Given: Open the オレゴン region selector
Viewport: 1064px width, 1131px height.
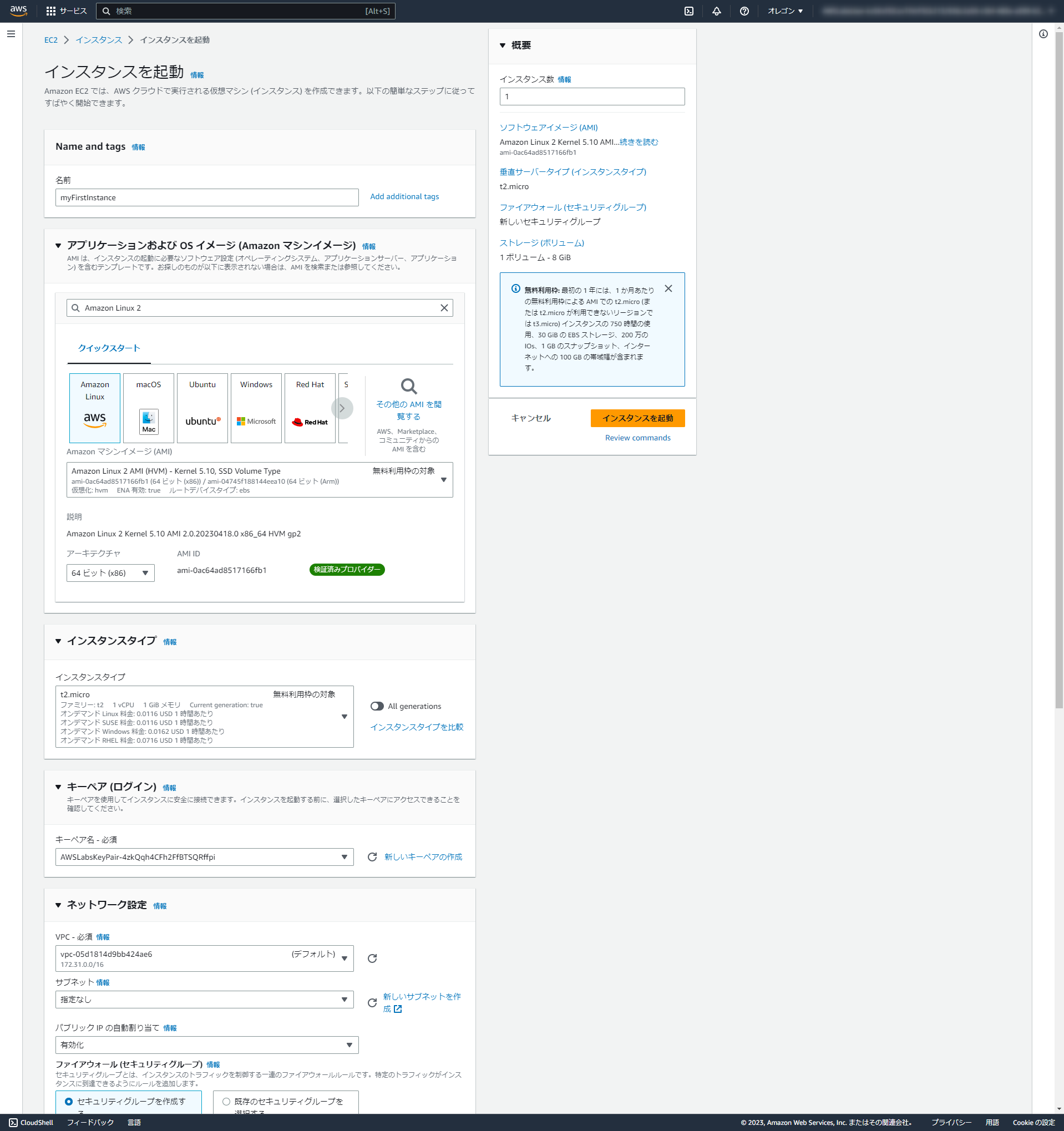Looking at the screenshot, I should [x=785, y=10].
